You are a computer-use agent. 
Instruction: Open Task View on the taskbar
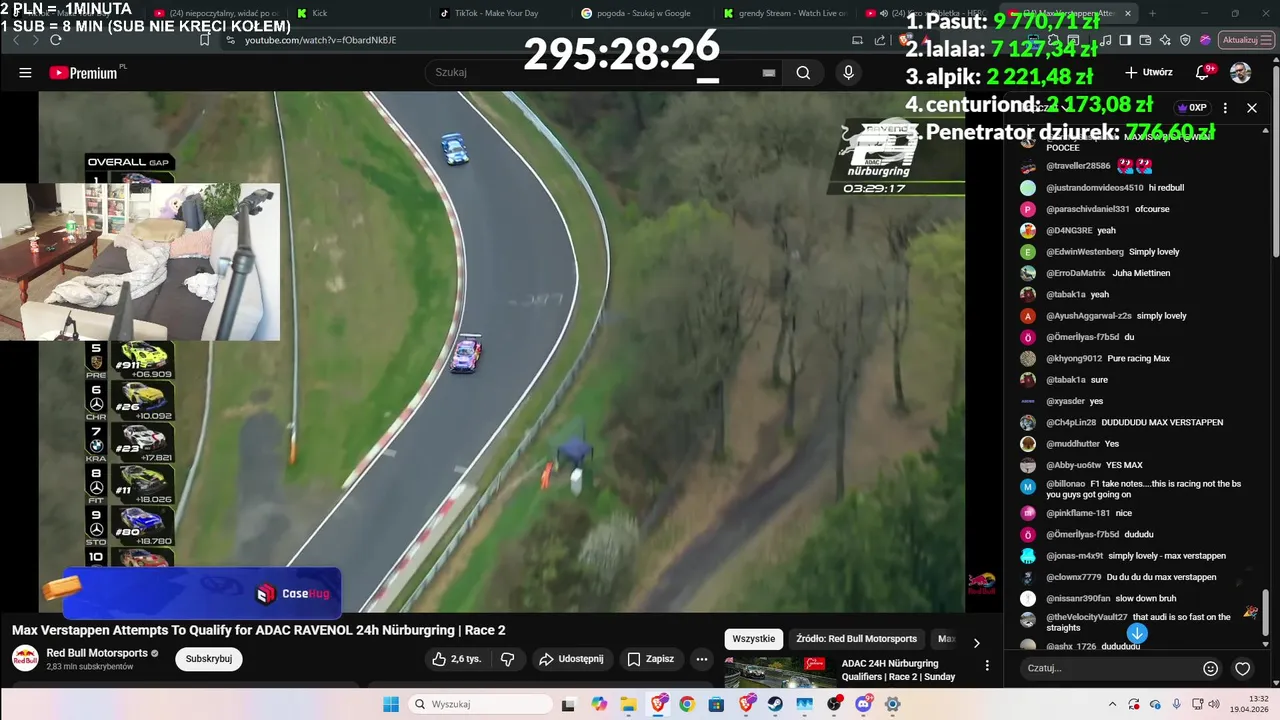click(570, 704)
